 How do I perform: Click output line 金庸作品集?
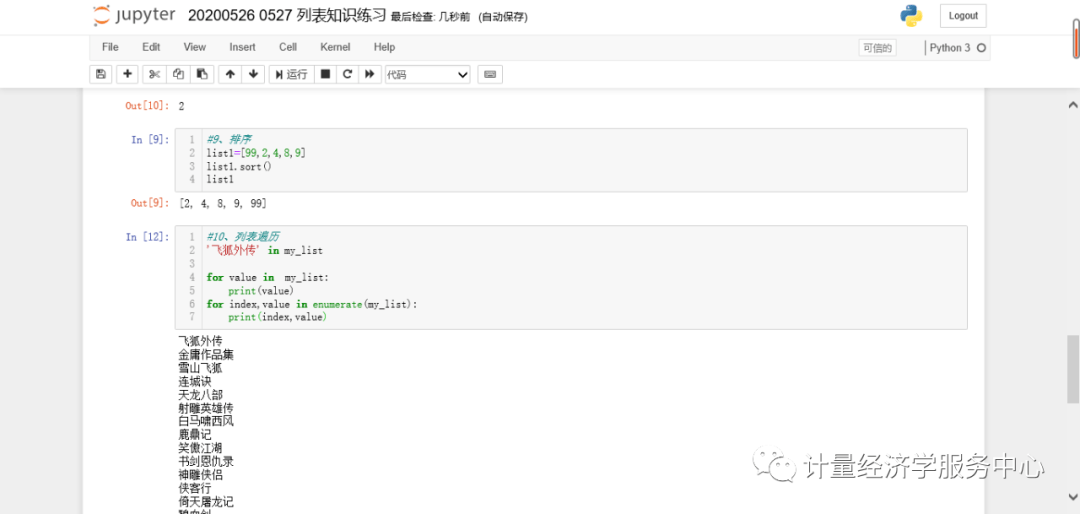pos(206,355)
